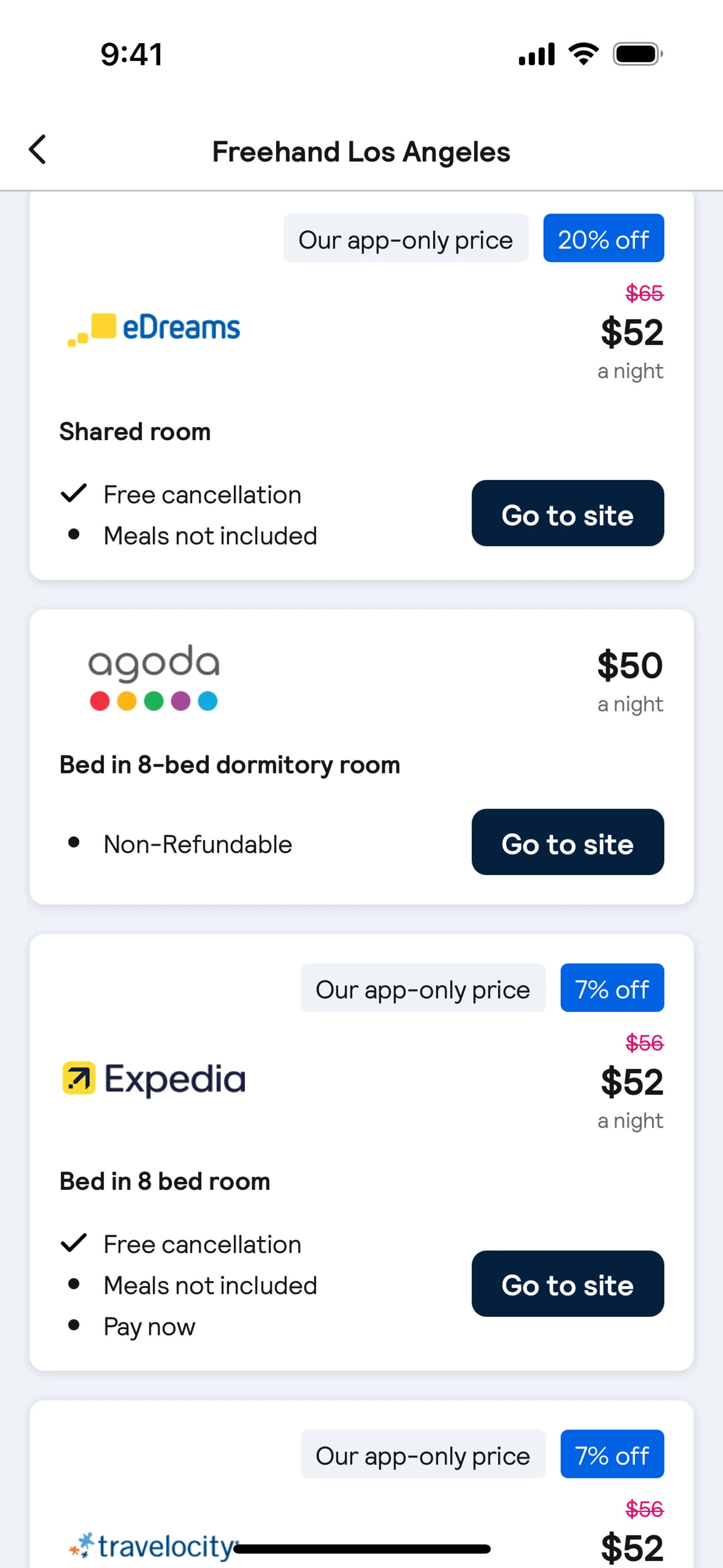Image resolution: width=723 pixels, height=1568 pixels.
Task: Tap the Expedia logo
Action: pos(154,1078)
